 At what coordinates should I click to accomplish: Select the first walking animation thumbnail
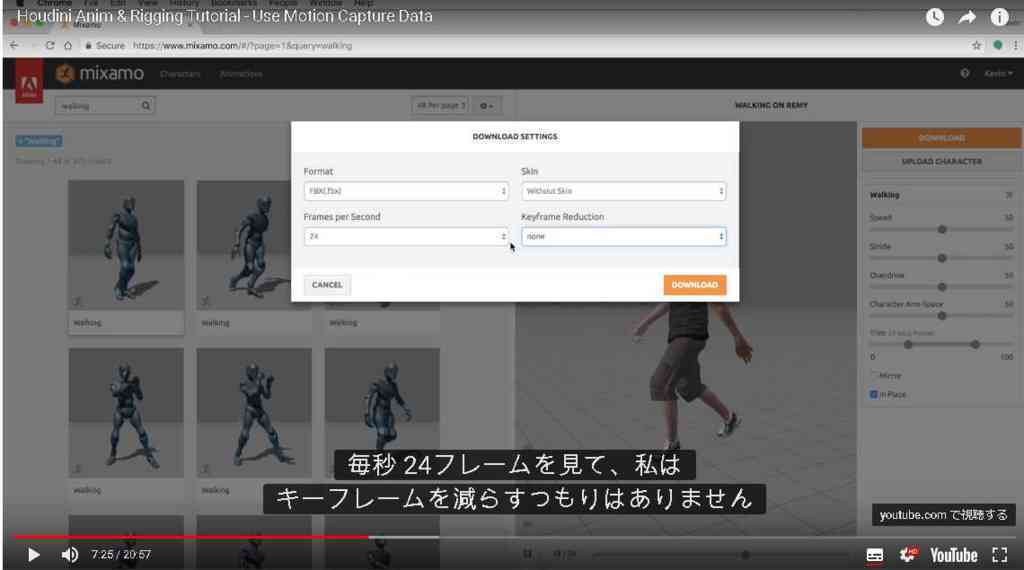pyautogui.click(x=126, y=245)
